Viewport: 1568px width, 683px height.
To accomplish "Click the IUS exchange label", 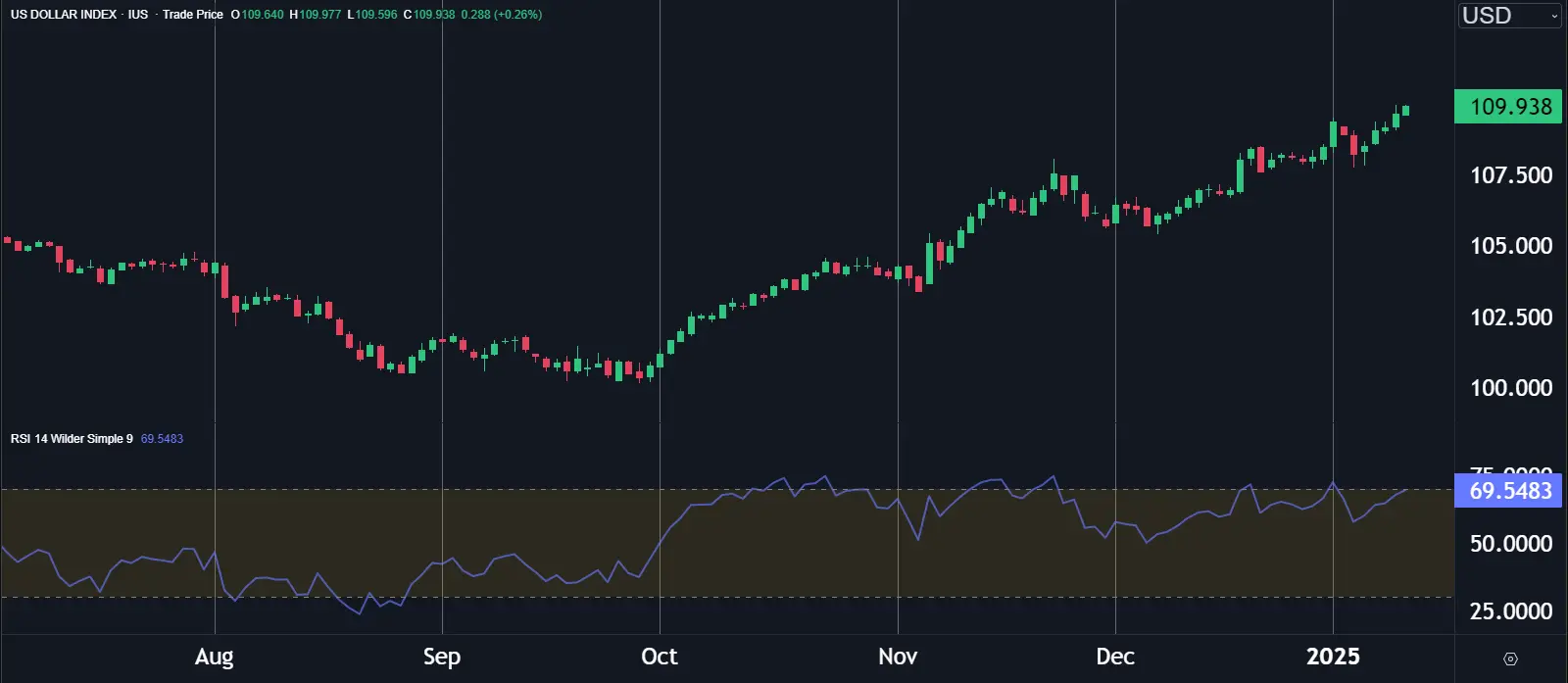I will coord(138,15).
